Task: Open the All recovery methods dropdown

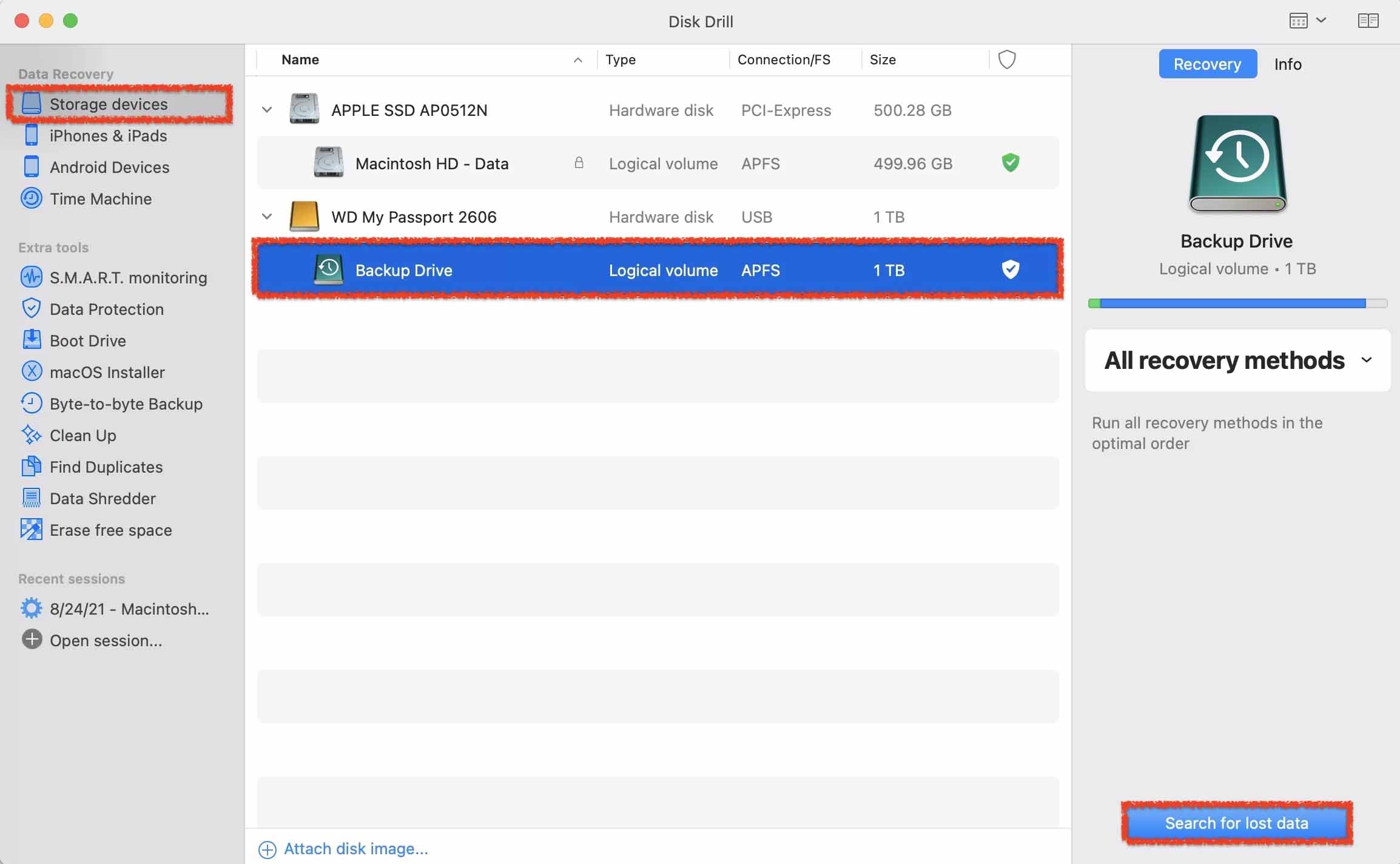Action: (x=1237, y=360)
